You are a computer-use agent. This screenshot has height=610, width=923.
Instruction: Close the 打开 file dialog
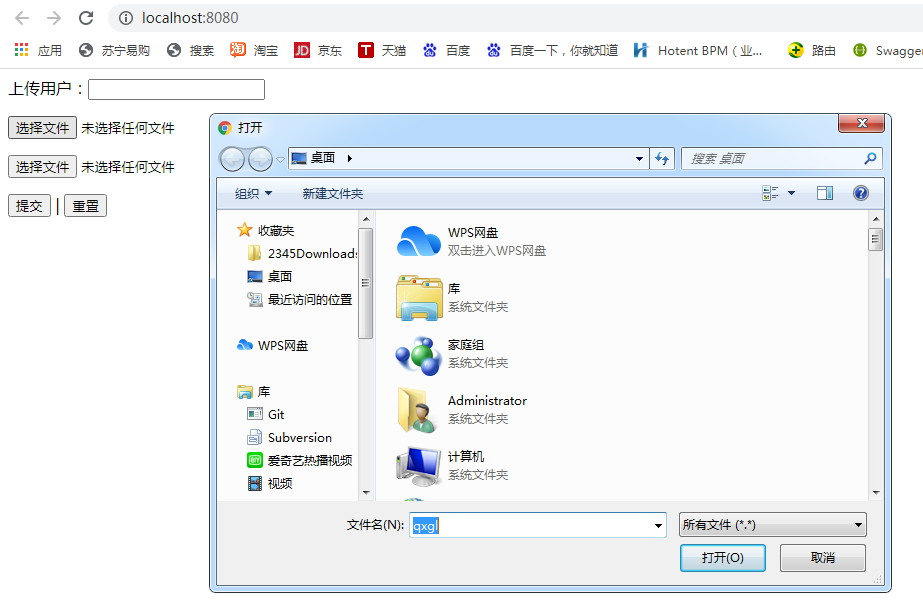point(862,122)
